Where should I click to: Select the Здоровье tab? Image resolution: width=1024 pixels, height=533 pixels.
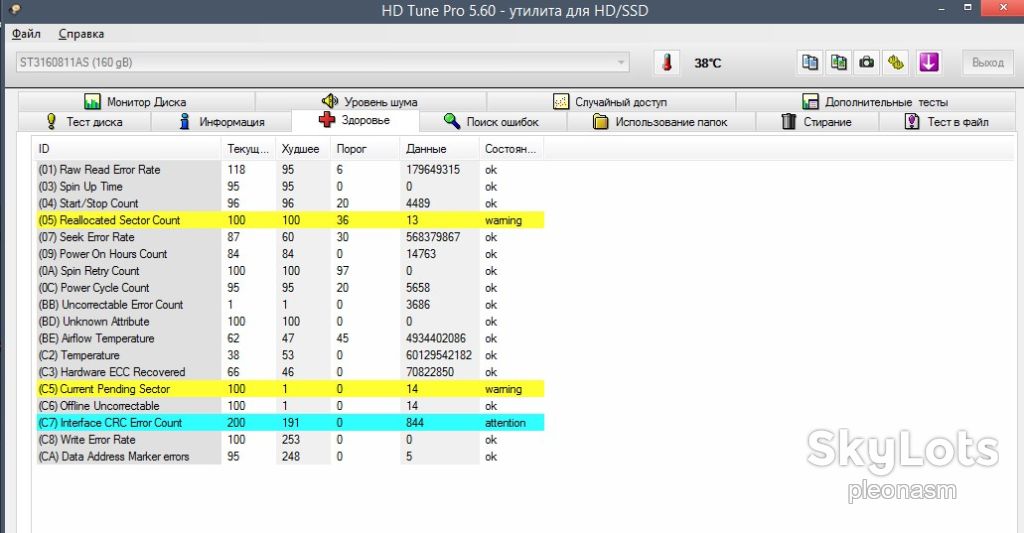pyautogui.click(x=355, y=120)
